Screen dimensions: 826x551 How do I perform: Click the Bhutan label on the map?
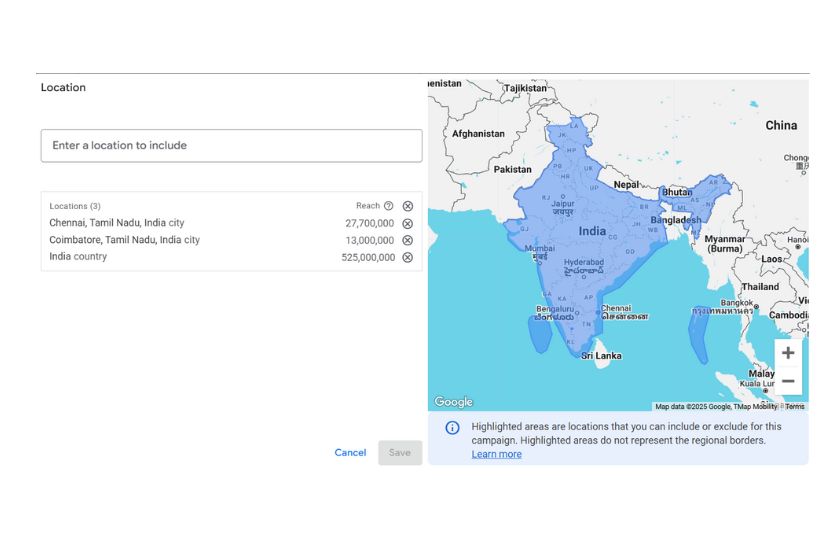[677, 192]
